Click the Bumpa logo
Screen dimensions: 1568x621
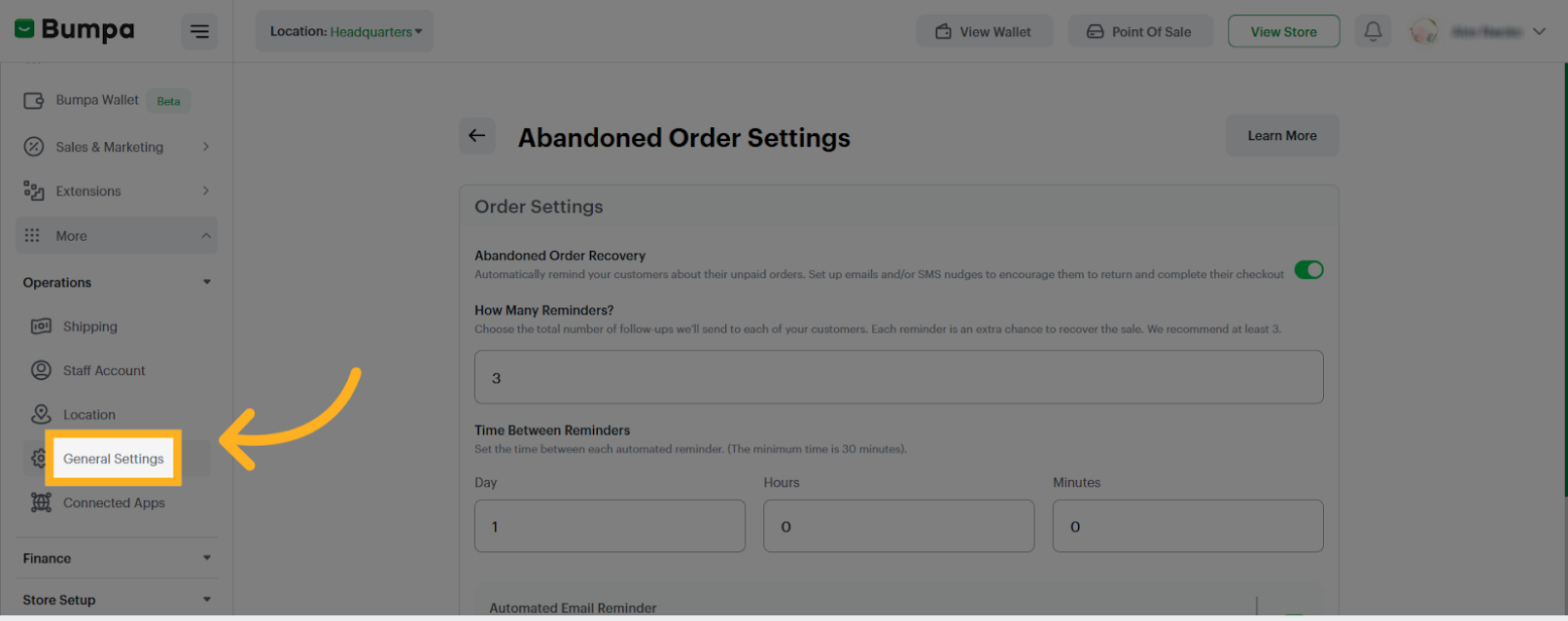[73, 29]
